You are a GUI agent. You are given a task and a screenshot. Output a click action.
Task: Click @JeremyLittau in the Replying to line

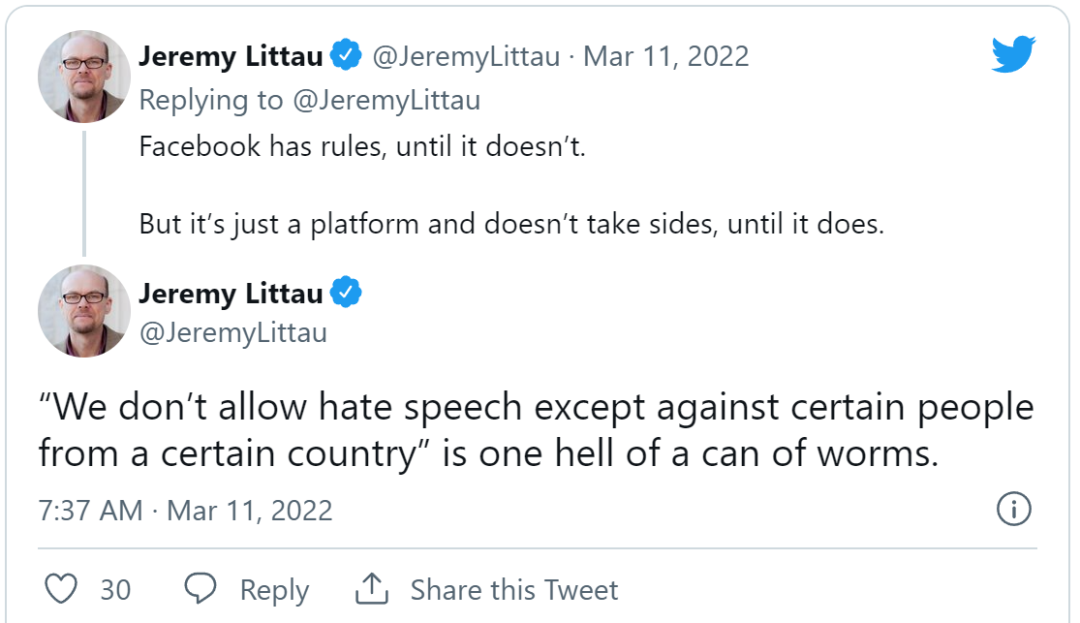coord(385,100)
